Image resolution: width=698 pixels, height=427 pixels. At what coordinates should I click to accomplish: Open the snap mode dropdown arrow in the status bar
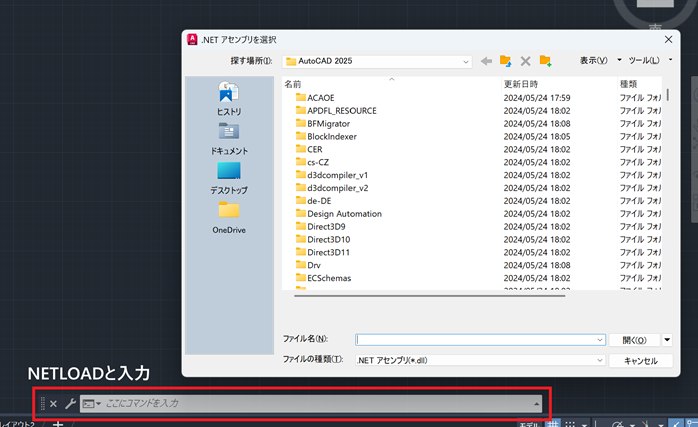[584, 424]
